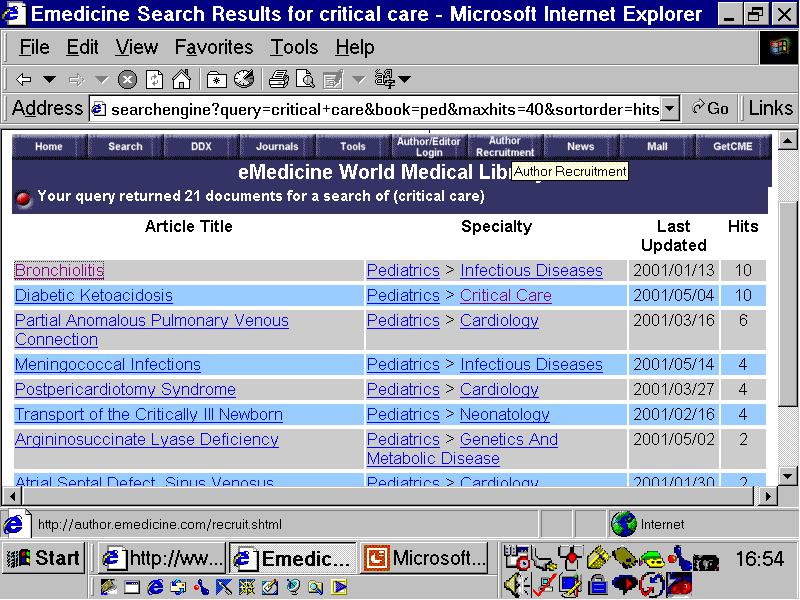Open the Meningococcal Infections article
Image resolution: width=800 pixels, height=600 pixels.
click(108, 364)
